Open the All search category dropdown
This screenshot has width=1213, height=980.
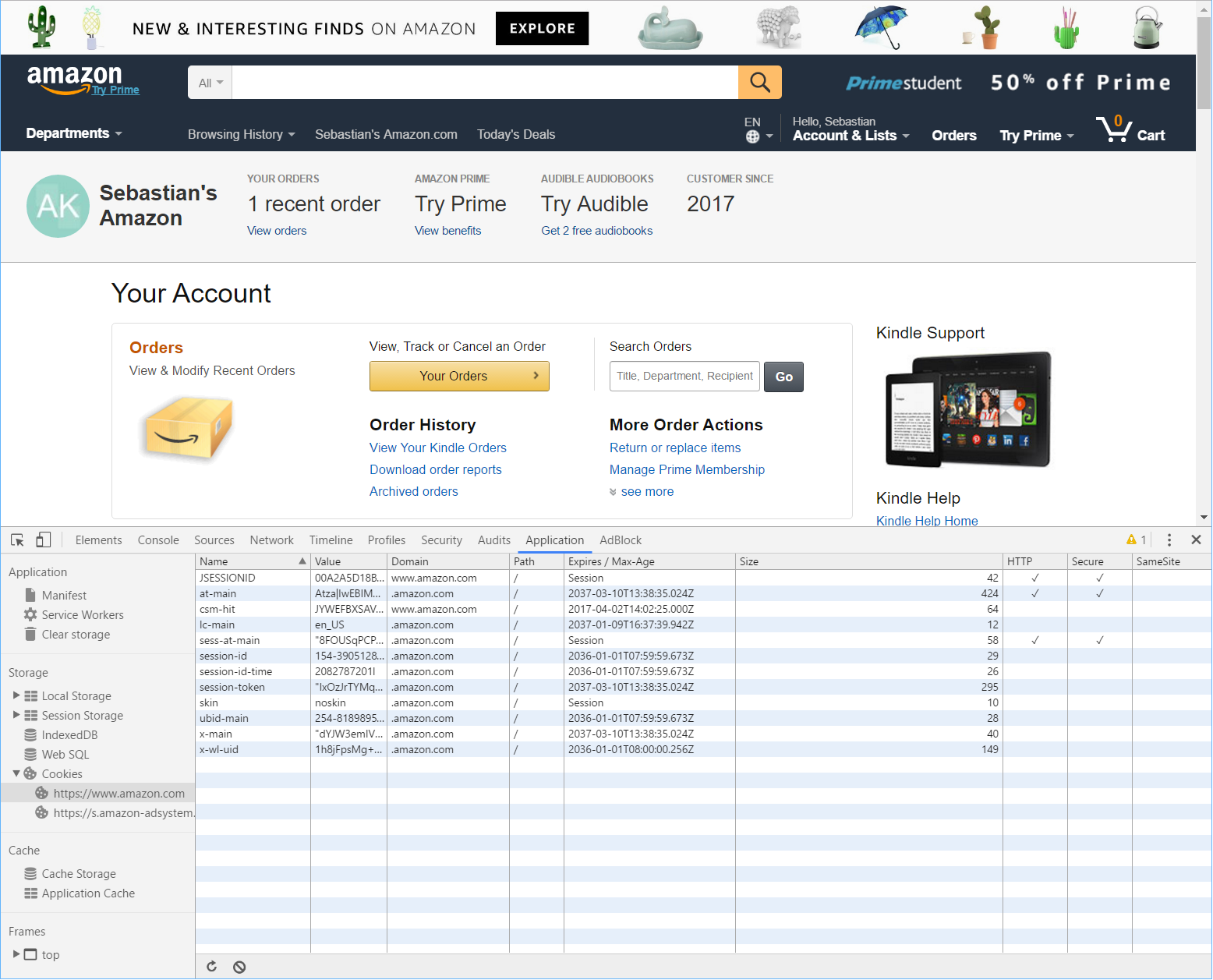[210, 83]
